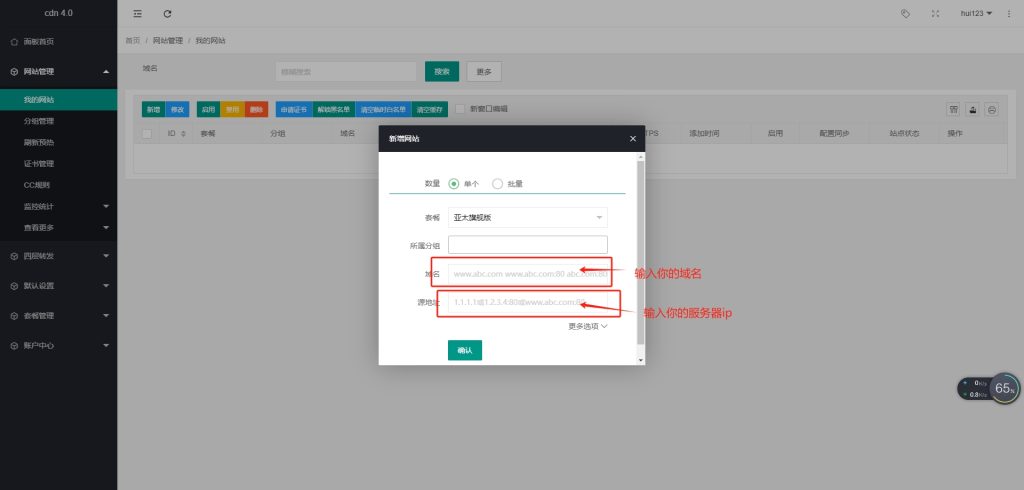Viewport: 1024px width, 490px height.
Task: Click the 搜索 button
Action: 441,72
